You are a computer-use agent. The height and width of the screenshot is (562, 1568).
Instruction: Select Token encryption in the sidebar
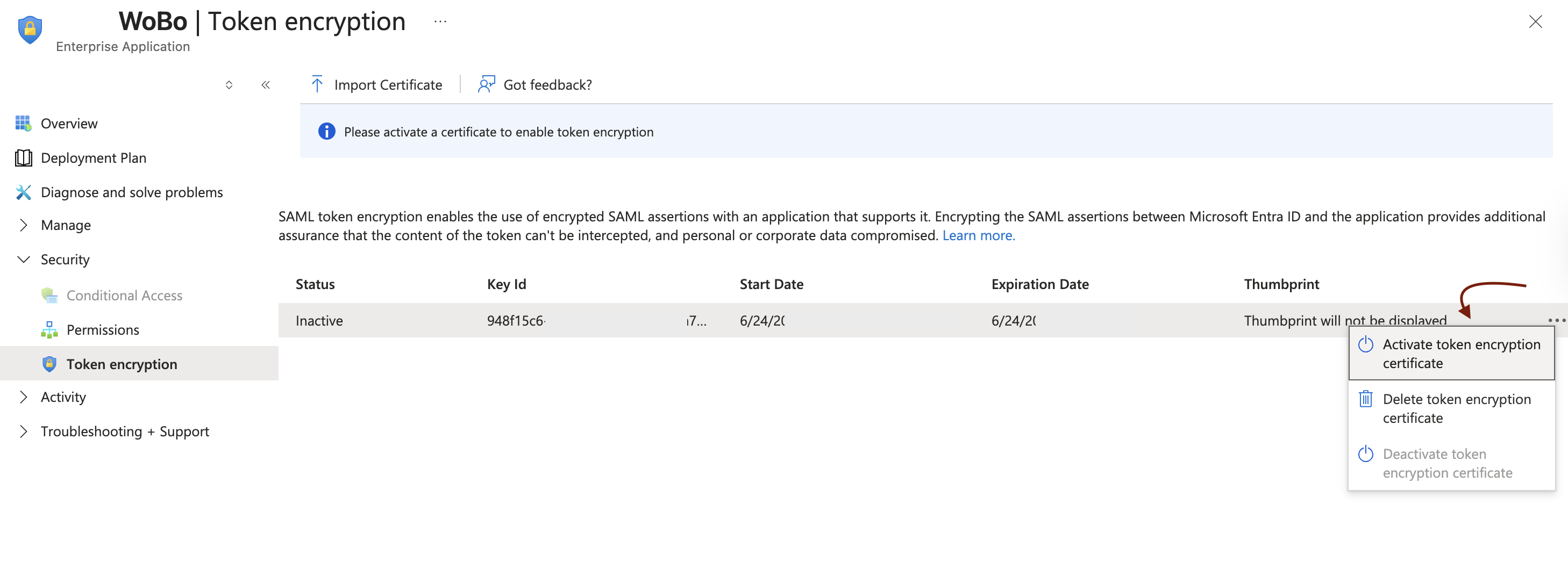click(x=139, y=364)
